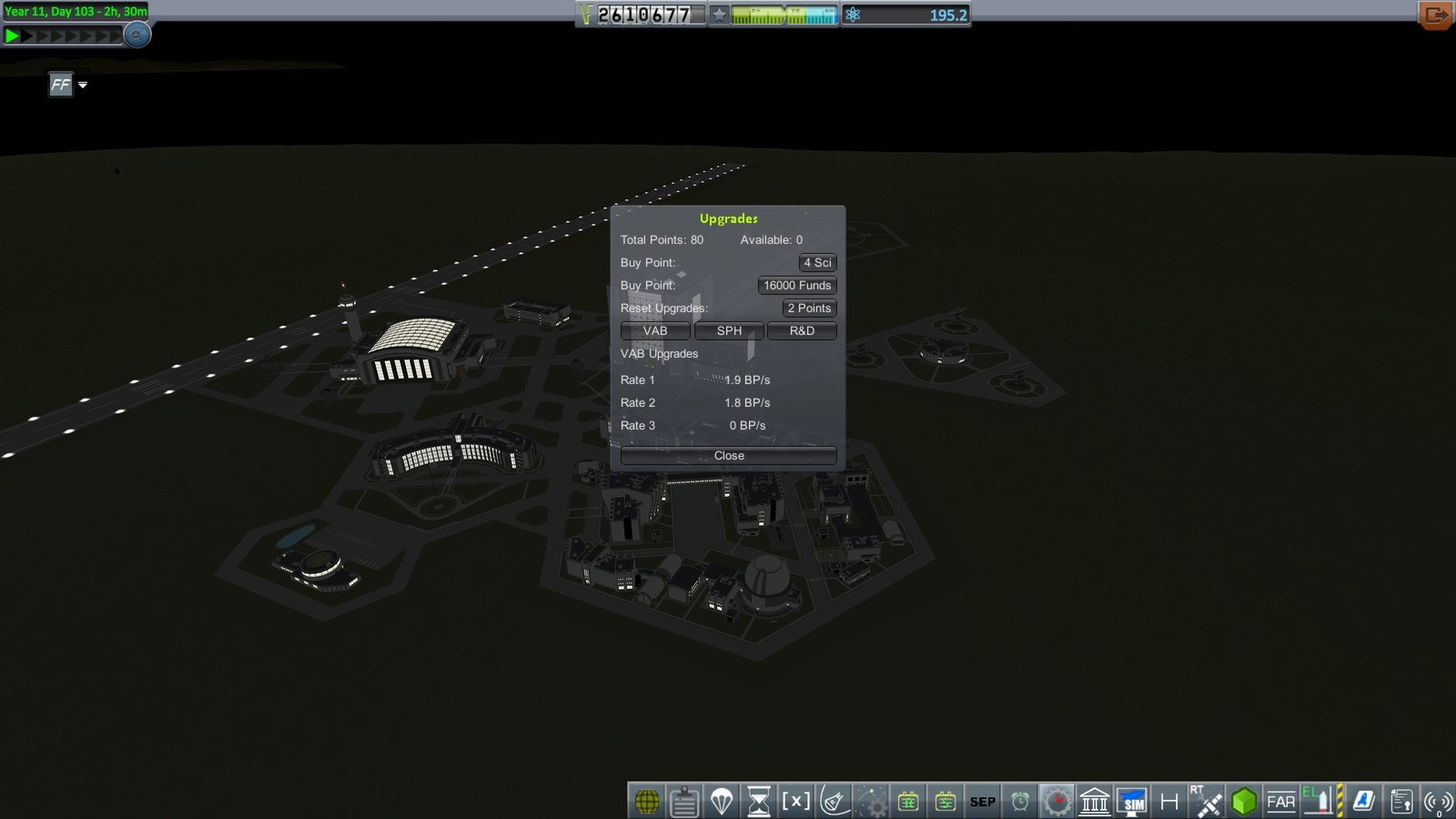Buy a point for 16000 Funds
This screenshot has width=1456, height=819.
(x=797, y=286)
